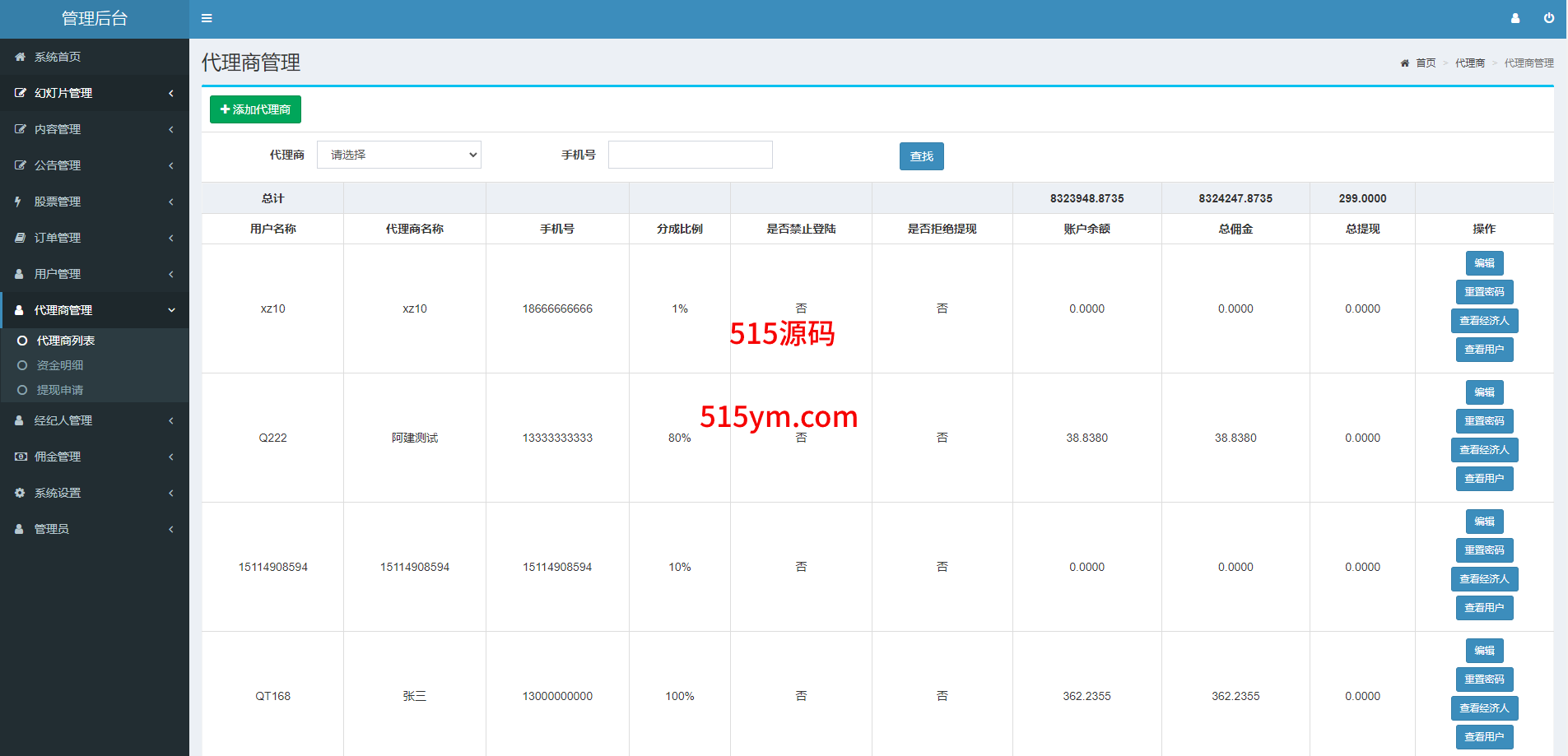Click 重置密码 for agent xz10
This screenshot has height=756, width=1568.
(1484, 292)
